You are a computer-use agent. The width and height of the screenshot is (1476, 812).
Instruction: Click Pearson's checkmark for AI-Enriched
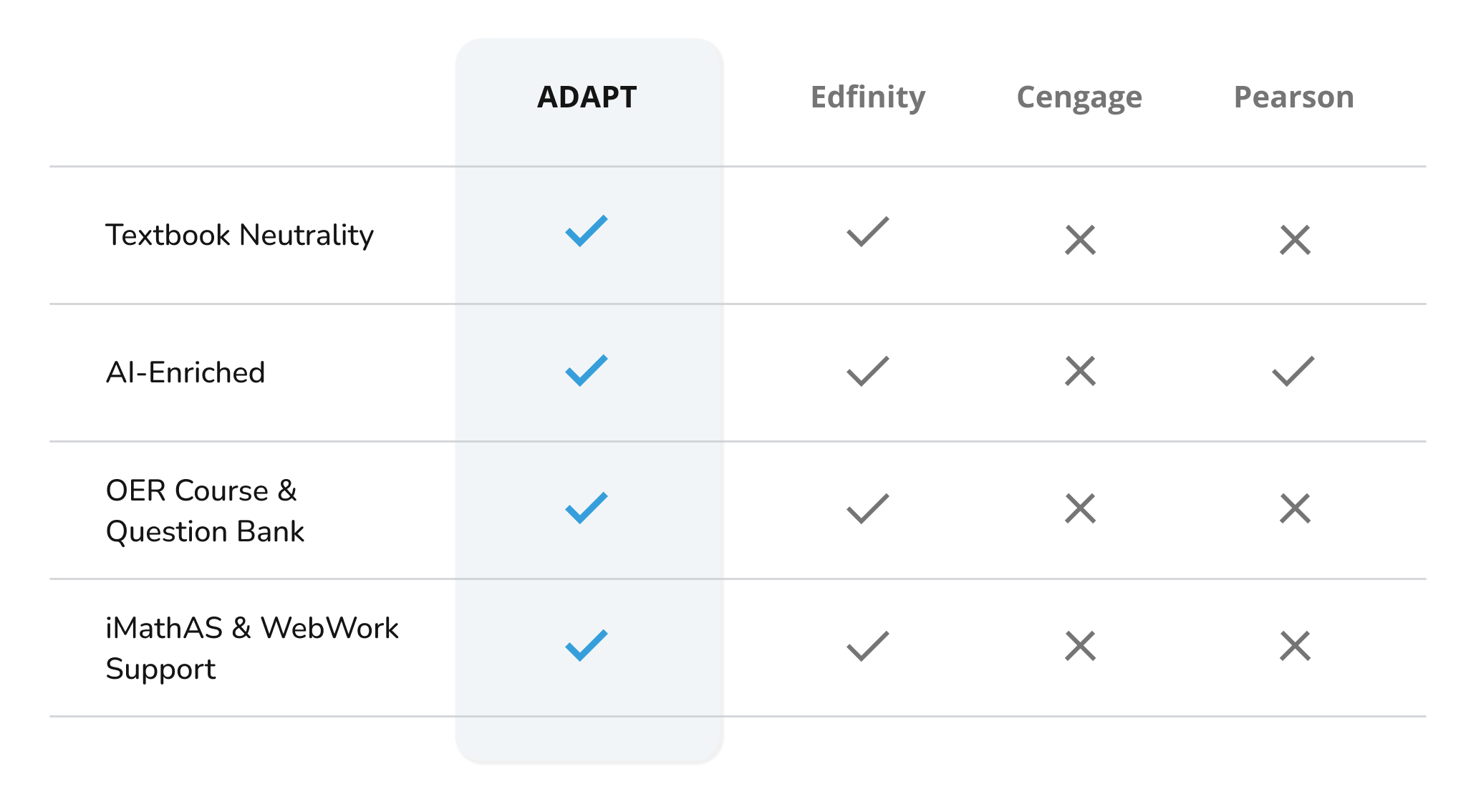(1293, 371)
